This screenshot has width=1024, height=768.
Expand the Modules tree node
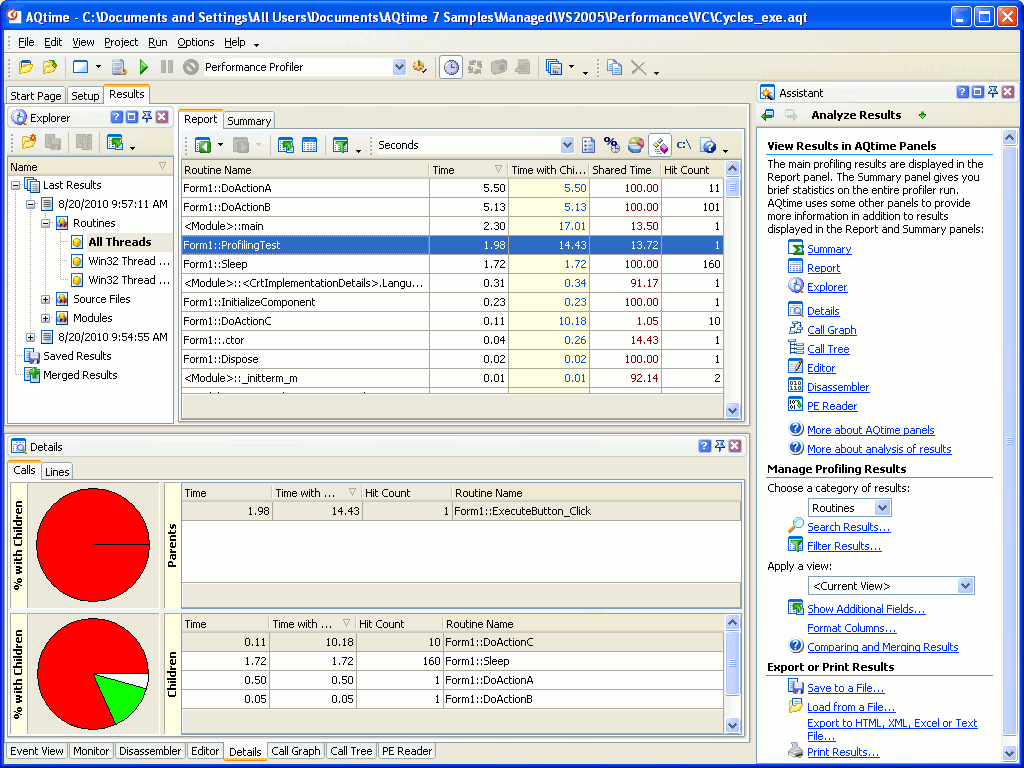point(46,318)
